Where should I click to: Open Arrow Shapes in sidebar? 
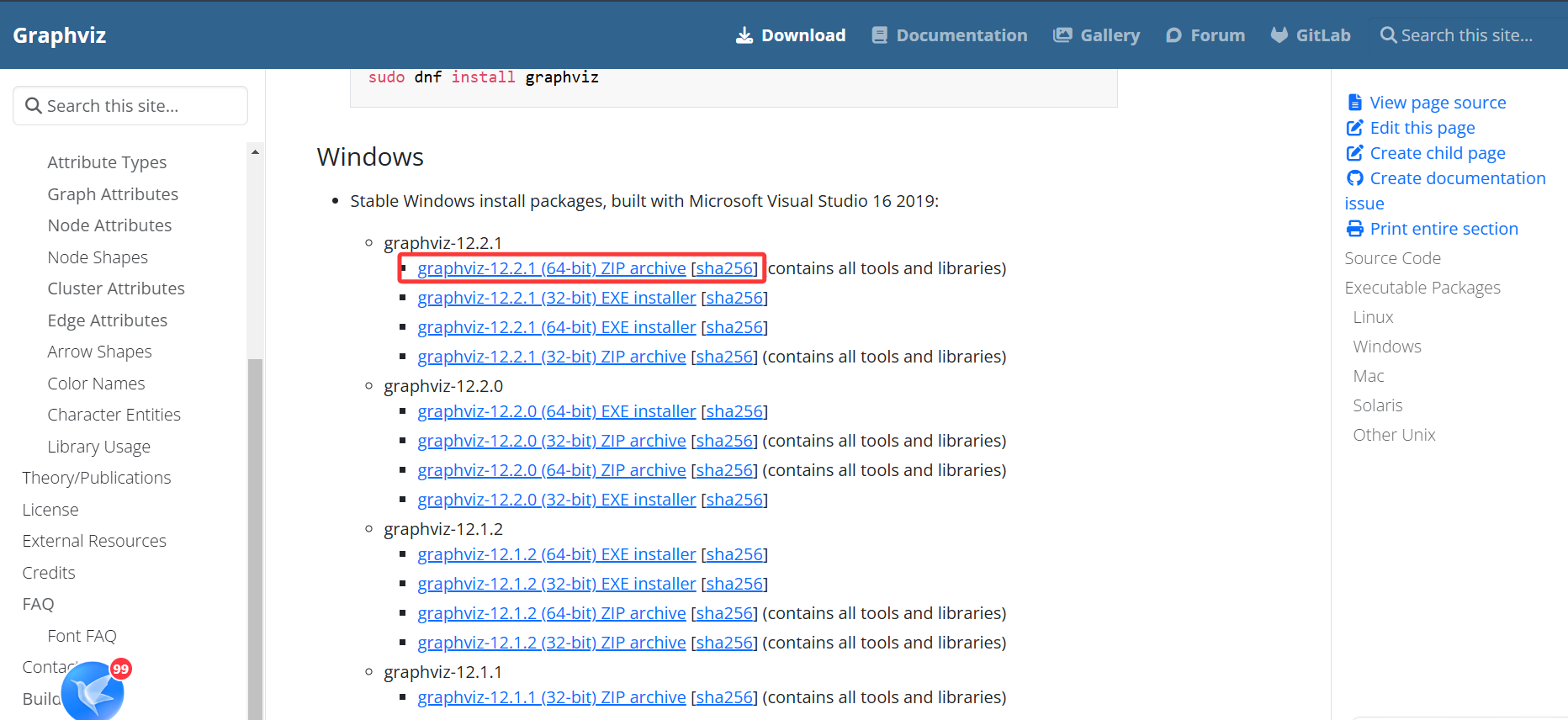coord(99,352)
